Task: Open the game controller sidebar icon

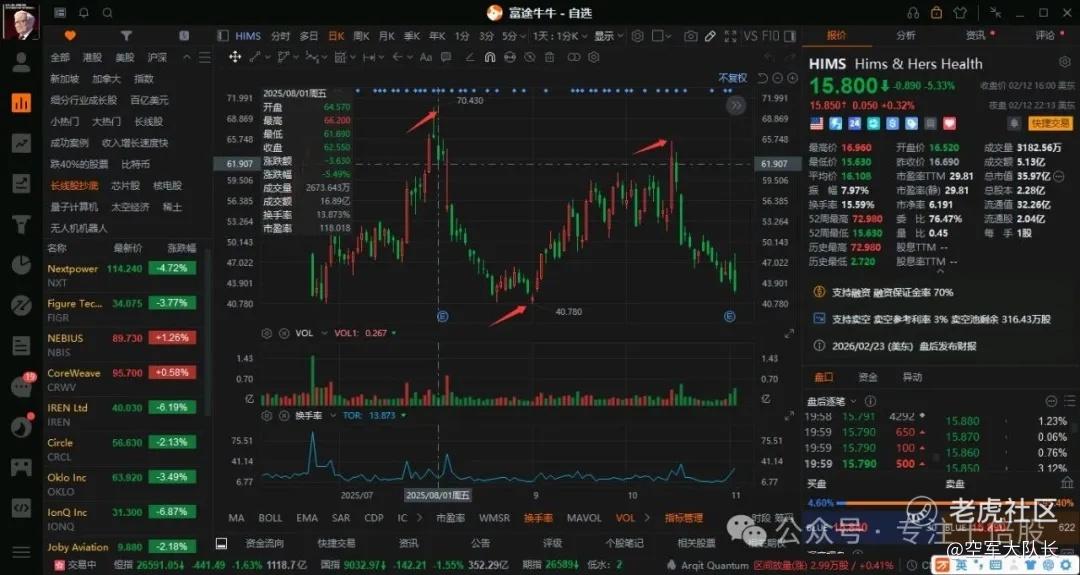Action: coord(21,468)
